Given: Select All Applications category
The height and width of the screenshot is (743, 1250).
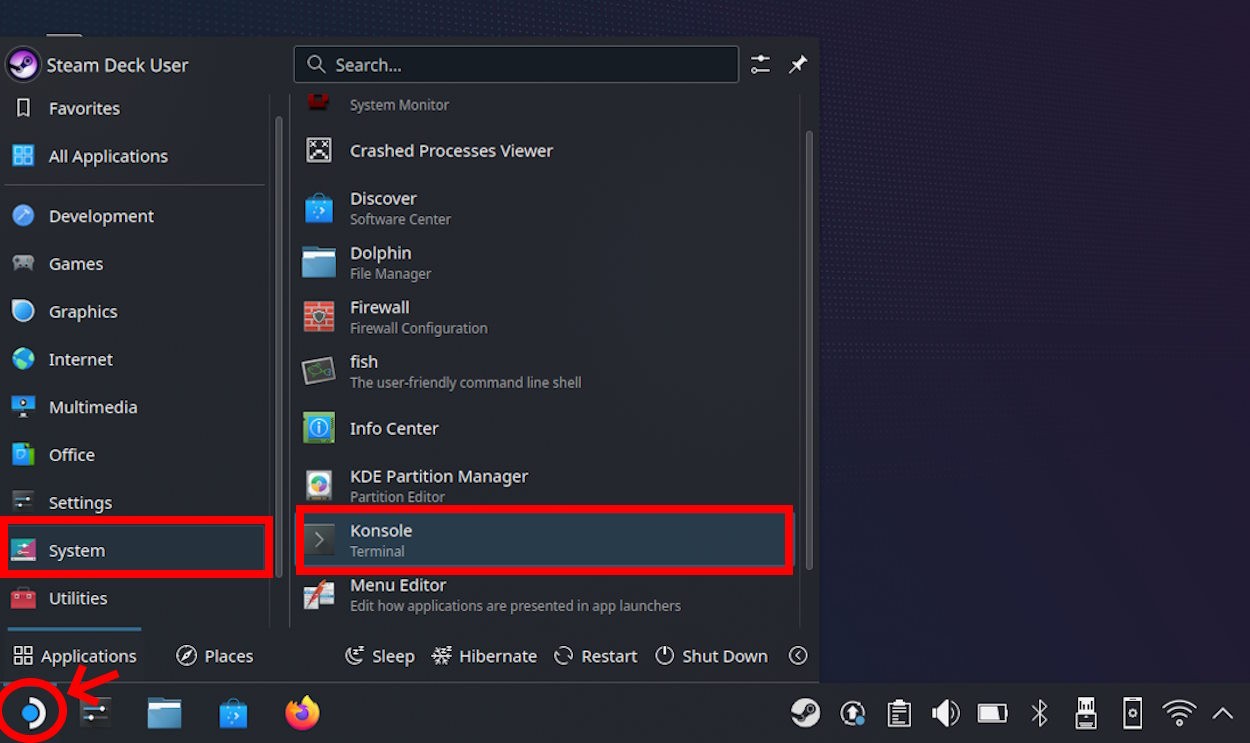Looking at the screenshot, I should coord(135,156).
